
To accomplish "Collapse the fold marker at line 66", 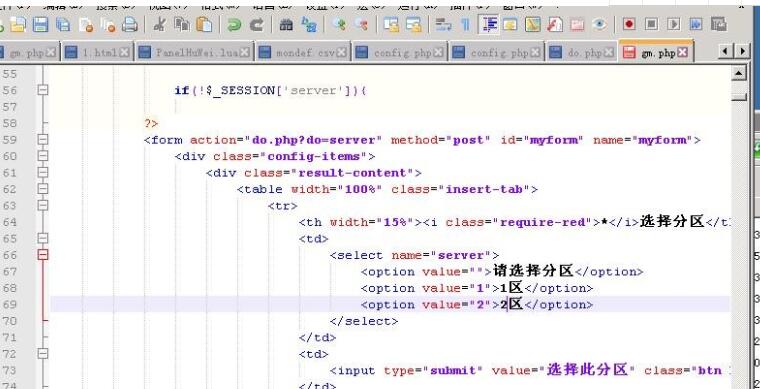I will (x=43, y=254).
